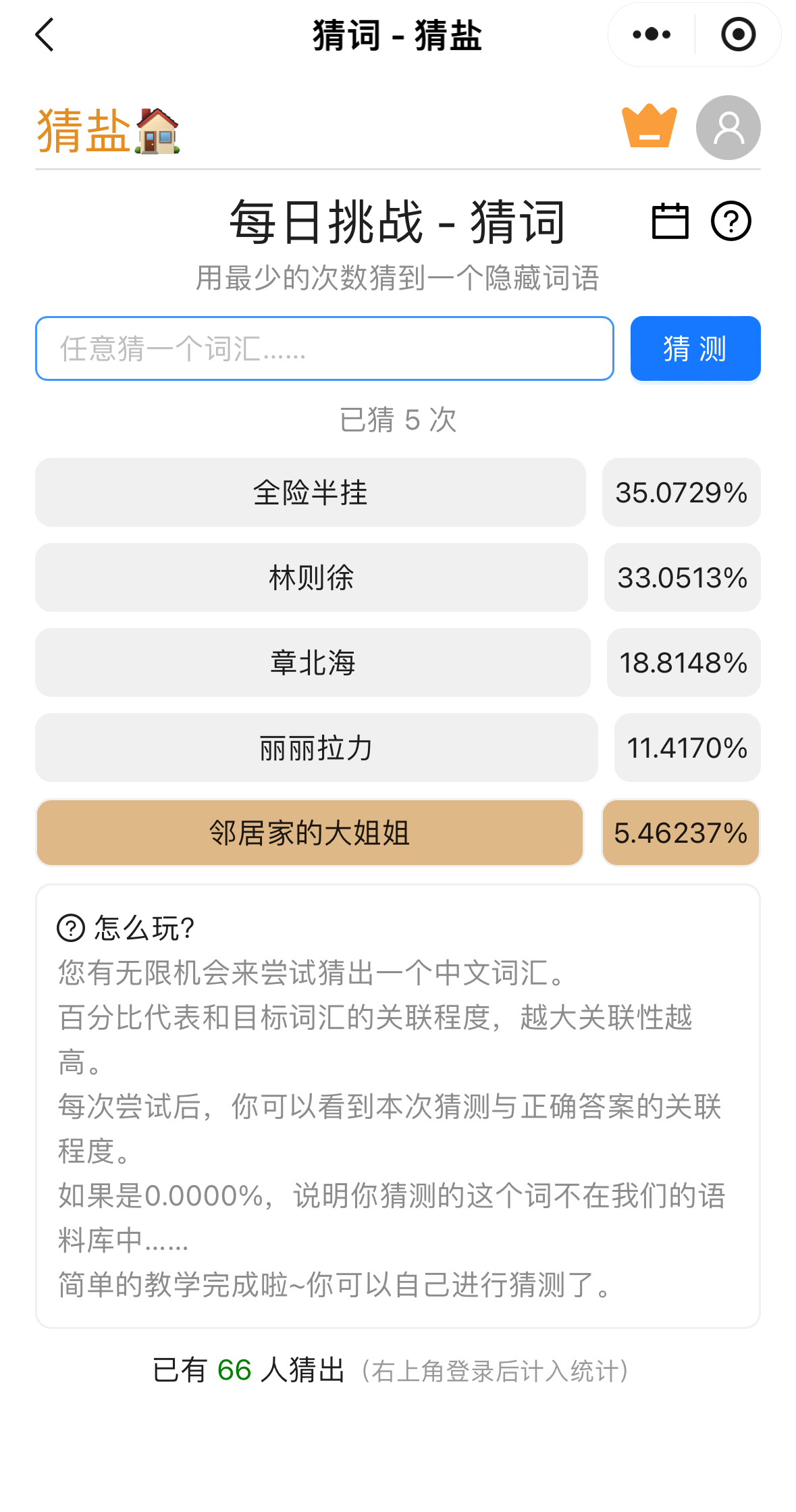Tap the 66 人猜出 statistics text
This screenshot has width=796, height=1512.
click(x=248, y=1370)
